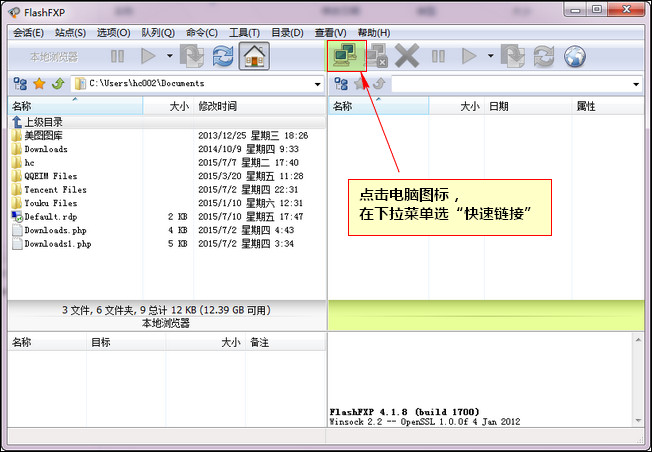652x452 pixels.
Task: Click the remote transfer queue play icon
Action: [469, 56]
